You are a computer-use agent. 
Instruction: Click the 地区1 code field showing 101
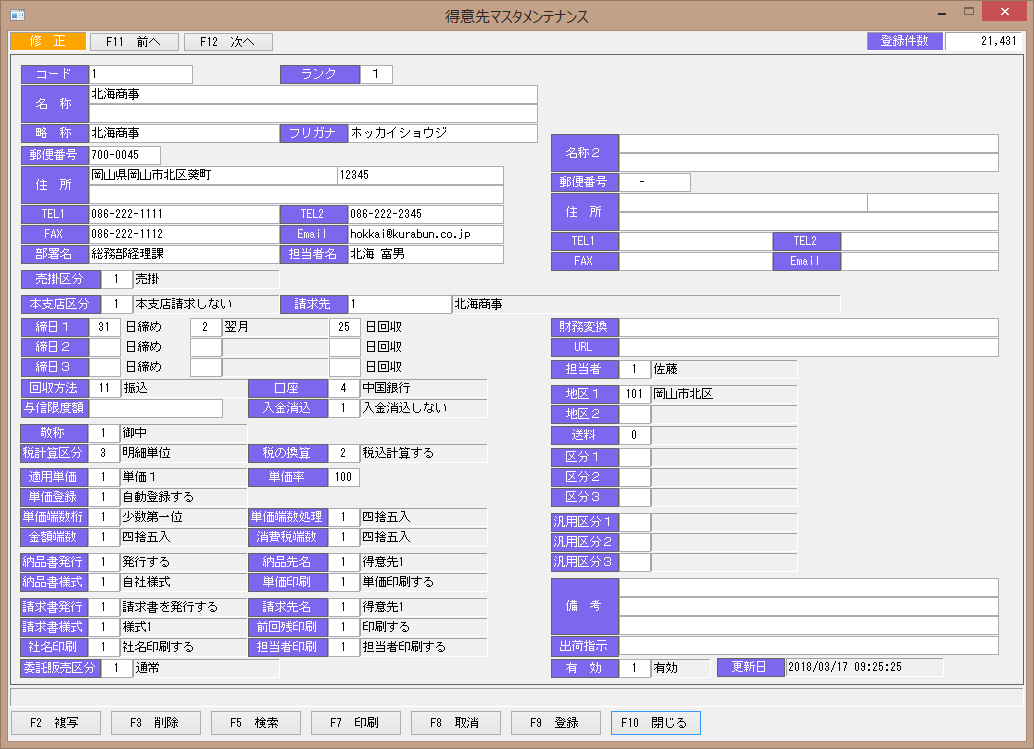[x=635, y=394]
